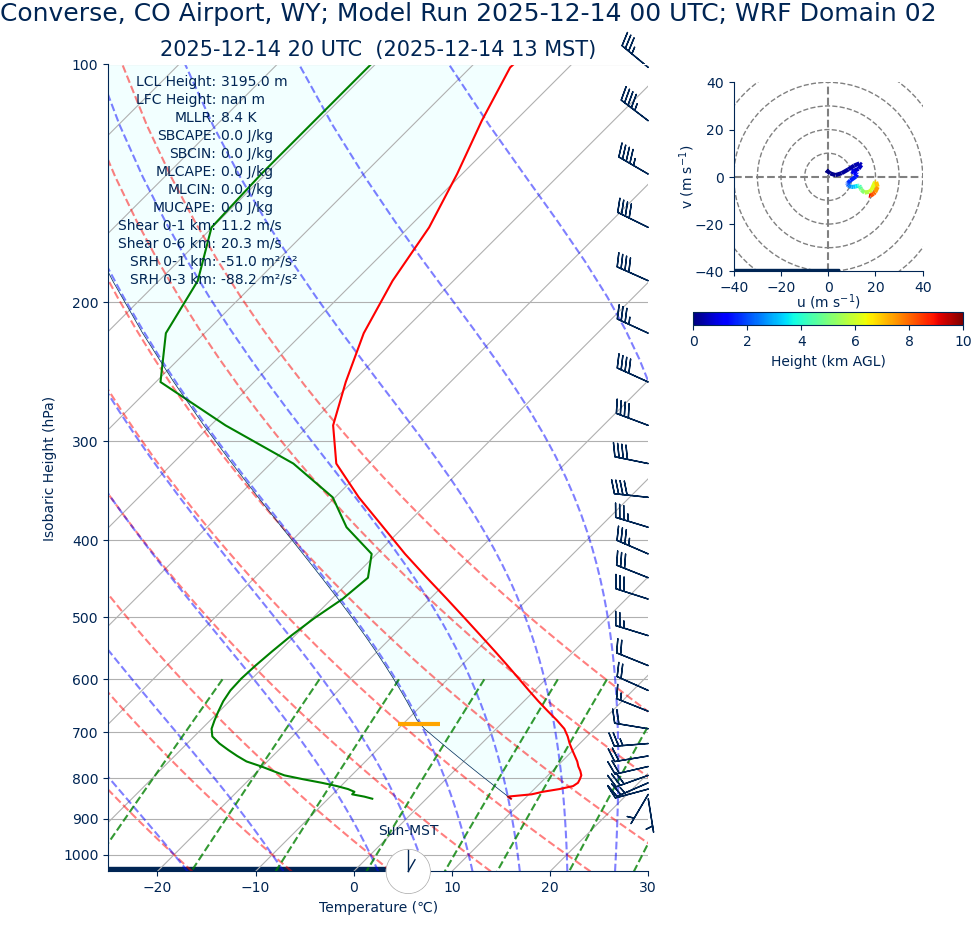Click the analog clock icon below Sun-MST

(x=408, y=871)
